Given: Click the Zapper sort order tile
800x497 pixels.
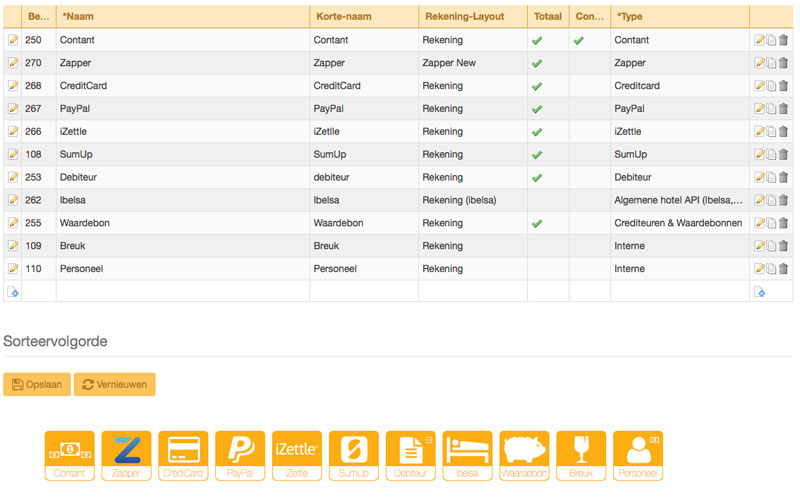Looking at the screenshot, I should point(126,455).
